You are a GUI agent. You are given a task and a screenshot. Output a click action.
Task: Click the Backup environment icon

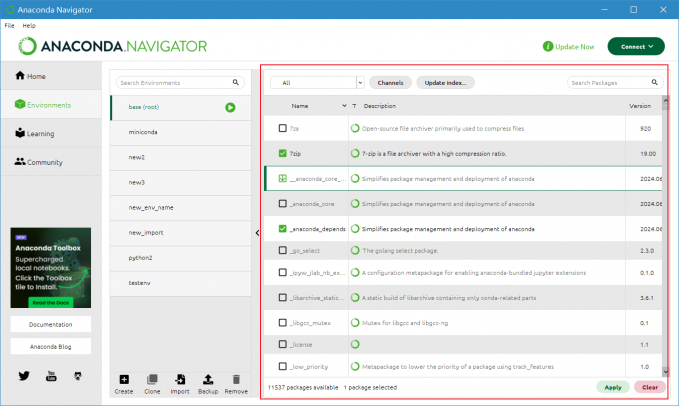point(208,380)
